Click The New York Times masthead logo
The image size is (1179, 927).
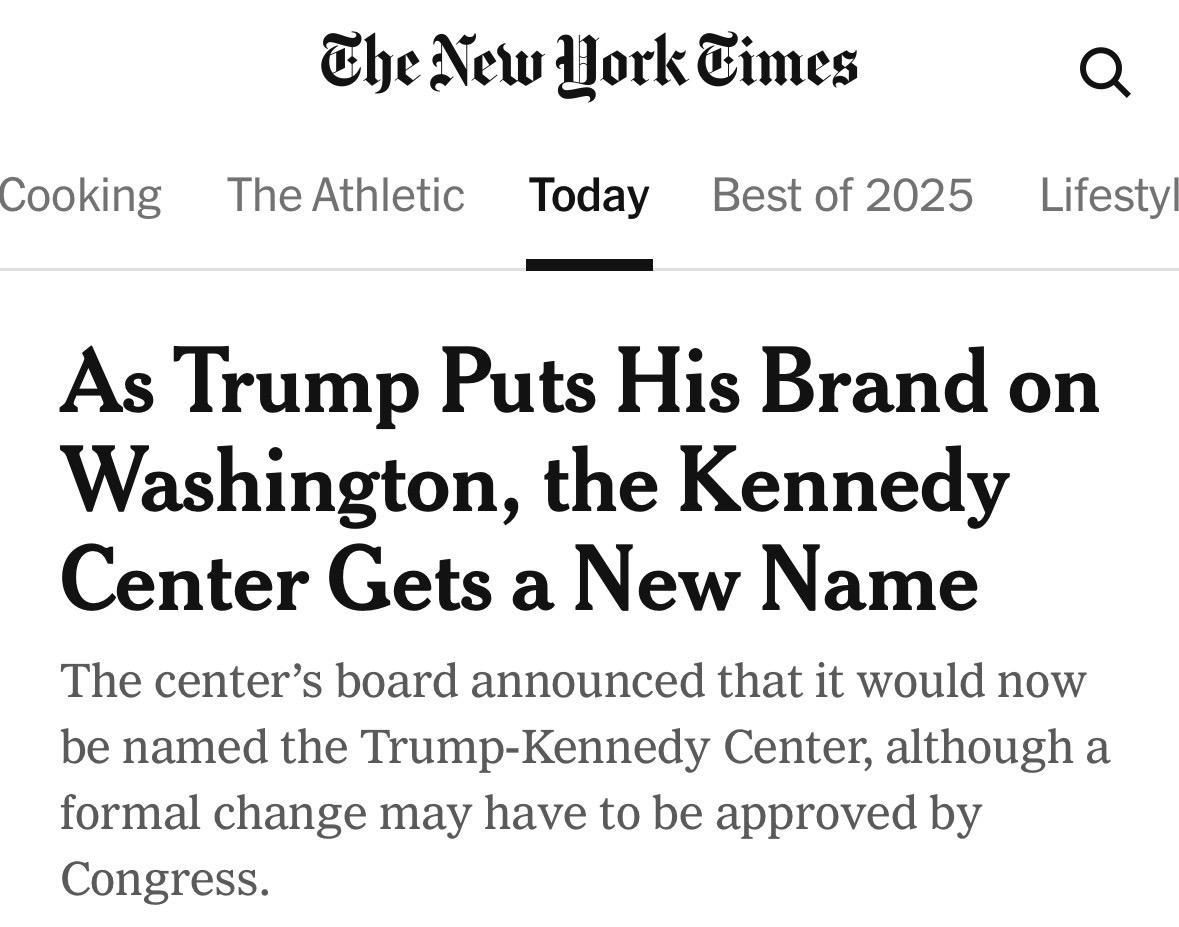(588, 62)
